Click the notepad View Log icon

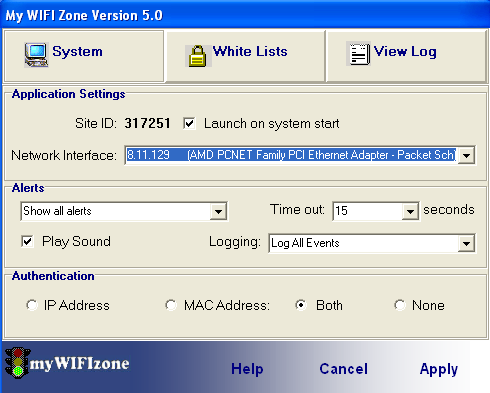[359, 54]
